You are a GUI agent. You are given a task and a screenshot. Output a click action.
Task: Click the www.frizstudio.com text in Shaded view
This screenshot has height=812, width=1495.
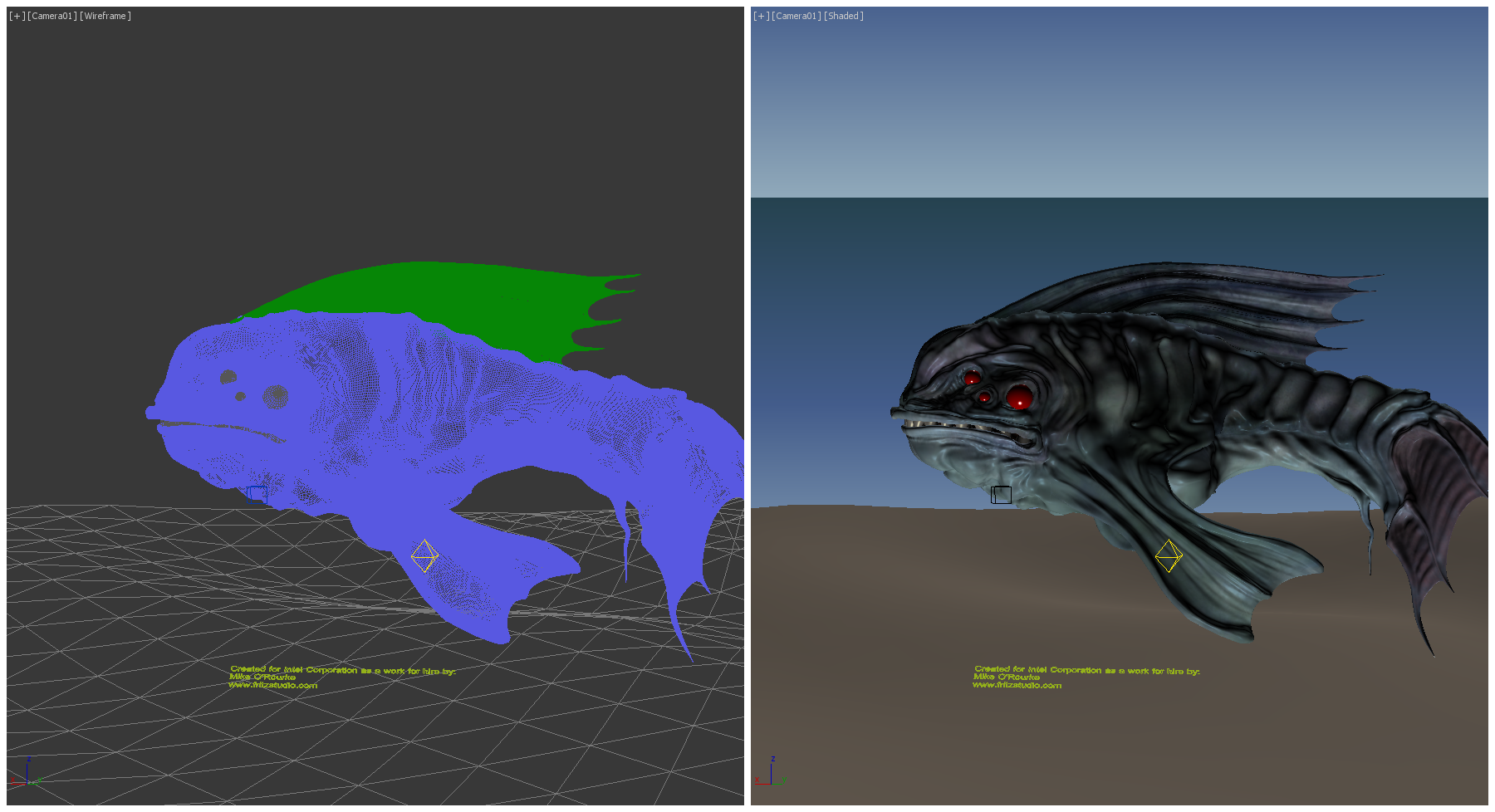[1017, 686]
